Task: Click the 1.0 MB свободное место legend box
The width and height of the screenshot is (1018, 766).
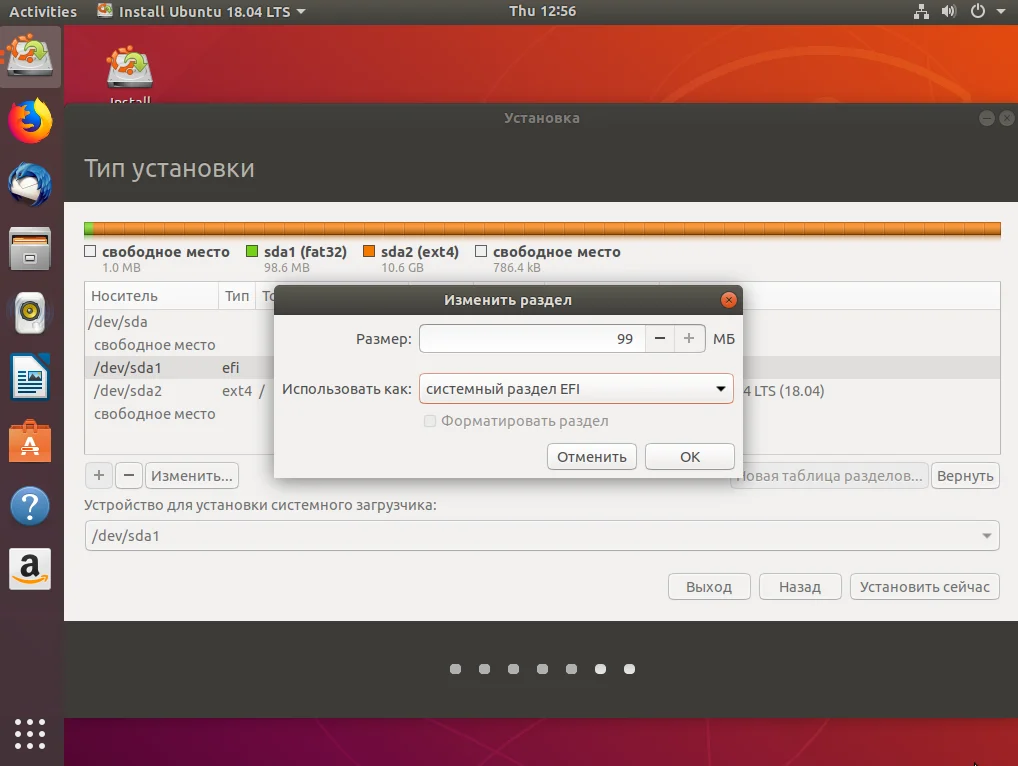Action: pos(90,251)
